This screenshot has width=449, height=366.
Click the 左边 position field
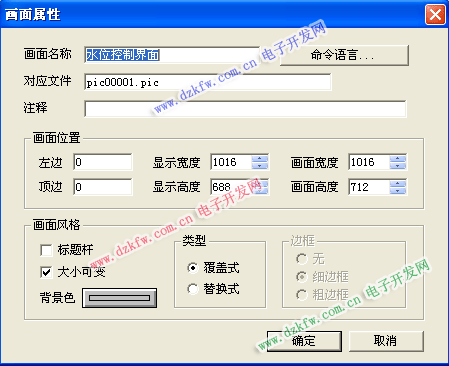pos(103,162)
